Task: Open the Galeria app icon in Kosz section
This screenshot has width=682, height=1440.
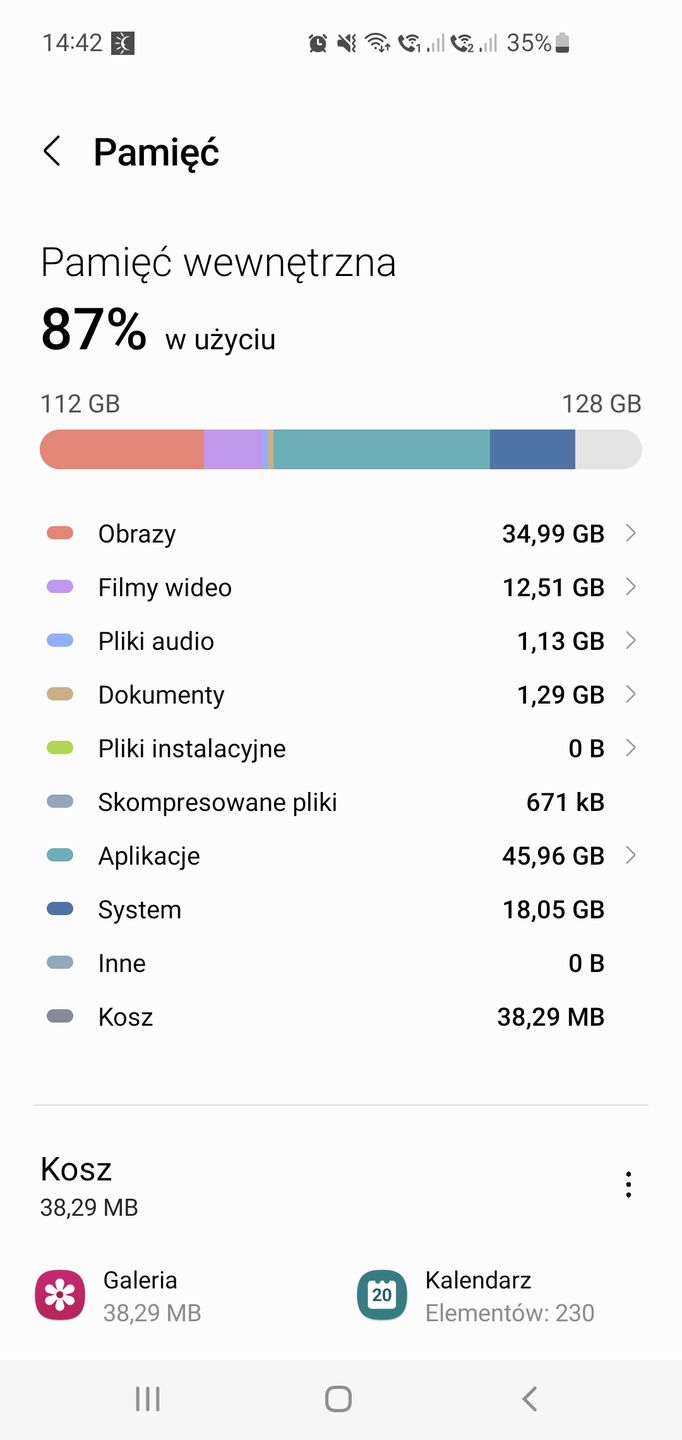Action: click(x=59, y=1294)
